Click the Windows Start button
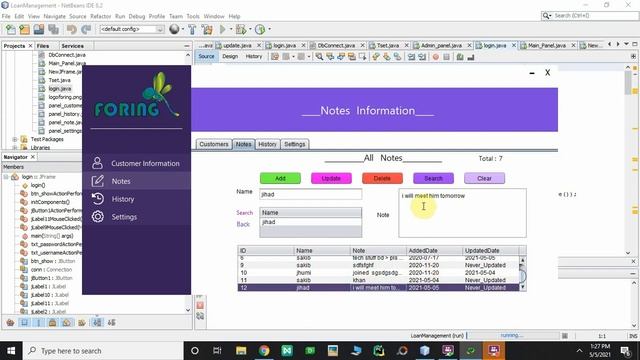640x360 pixels. [x=11, y=351]
